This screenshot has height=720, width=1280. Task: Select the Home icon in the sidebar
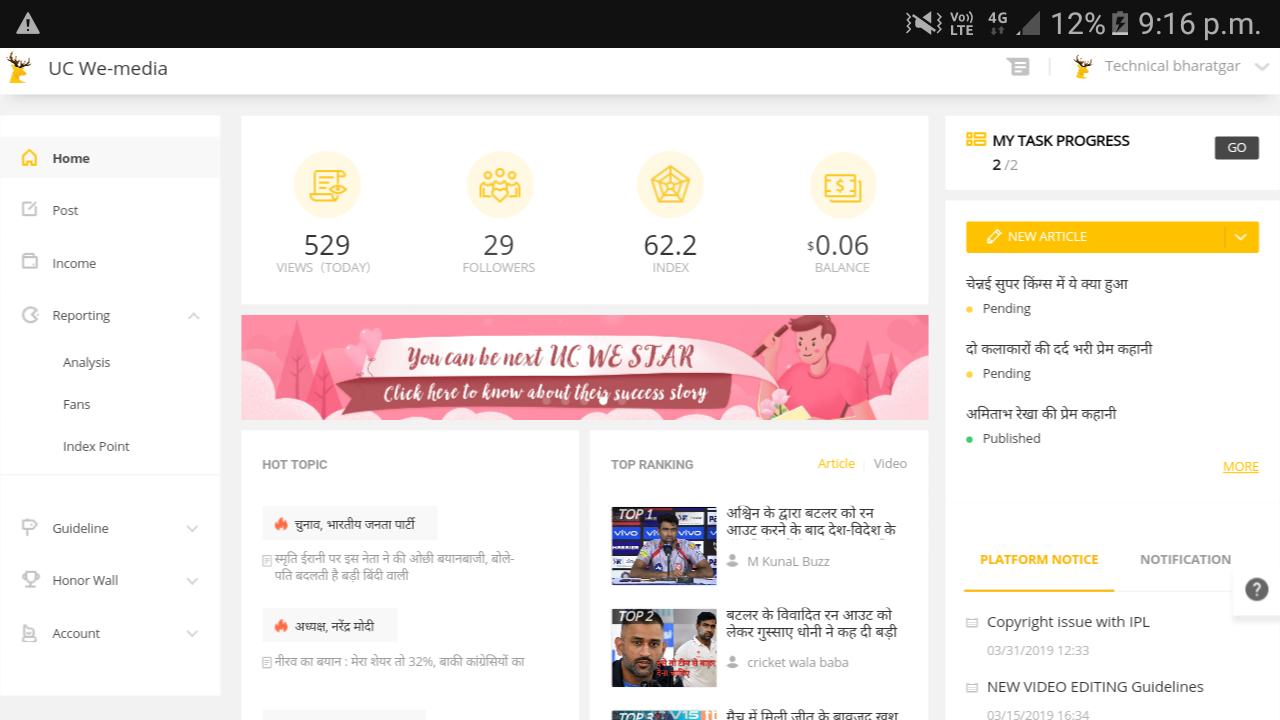click(x=29, y=157)
